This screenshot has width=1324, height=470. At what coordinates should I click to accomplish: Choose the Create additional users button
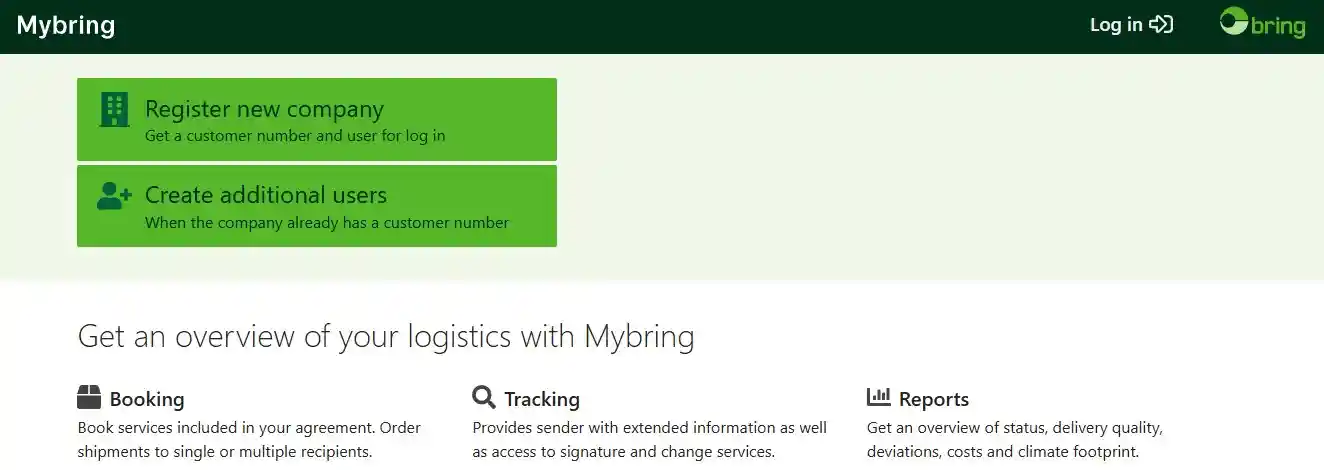tap(317, 206)
